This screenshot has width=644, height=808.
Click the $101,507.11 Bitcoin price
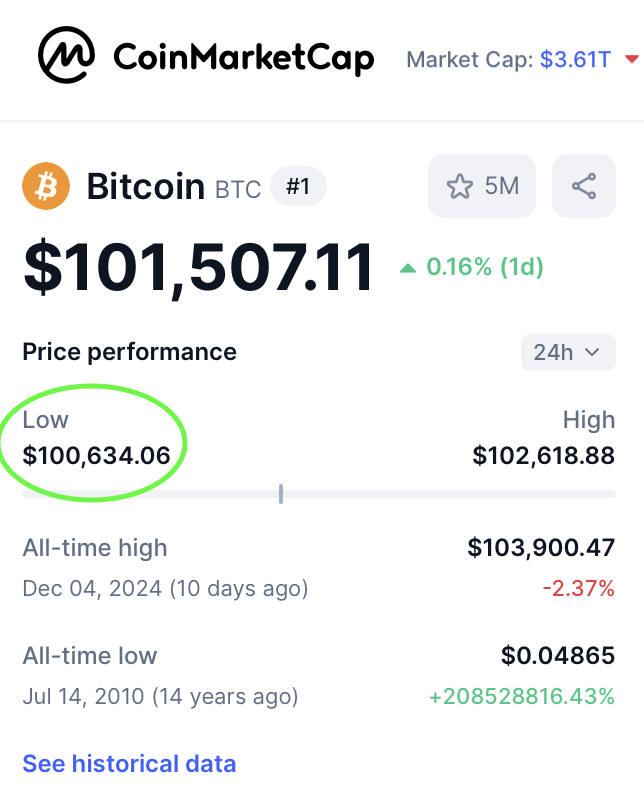(x=198, y=268)
